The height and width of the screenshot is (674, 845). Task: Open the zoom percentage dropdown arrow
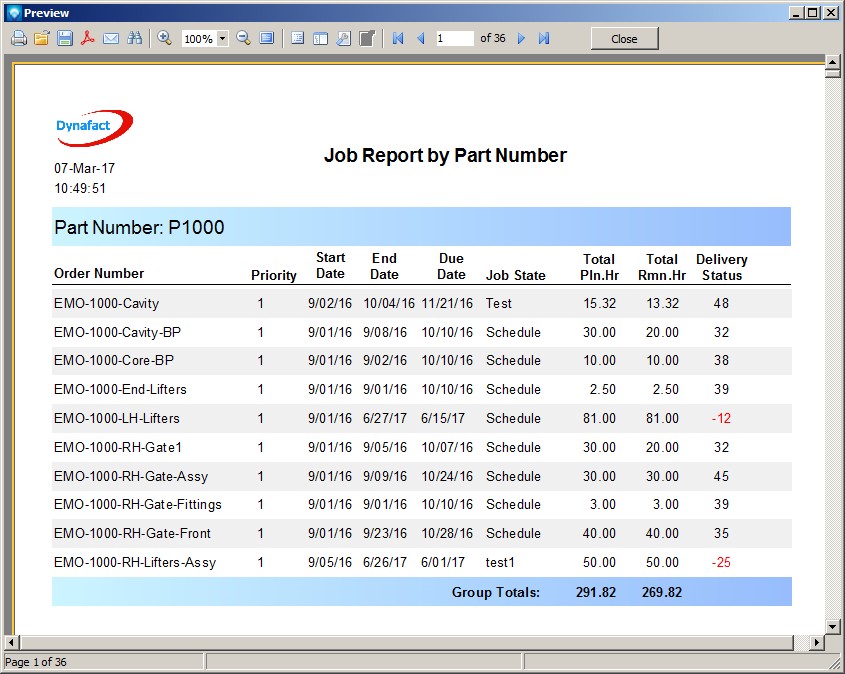222,39
